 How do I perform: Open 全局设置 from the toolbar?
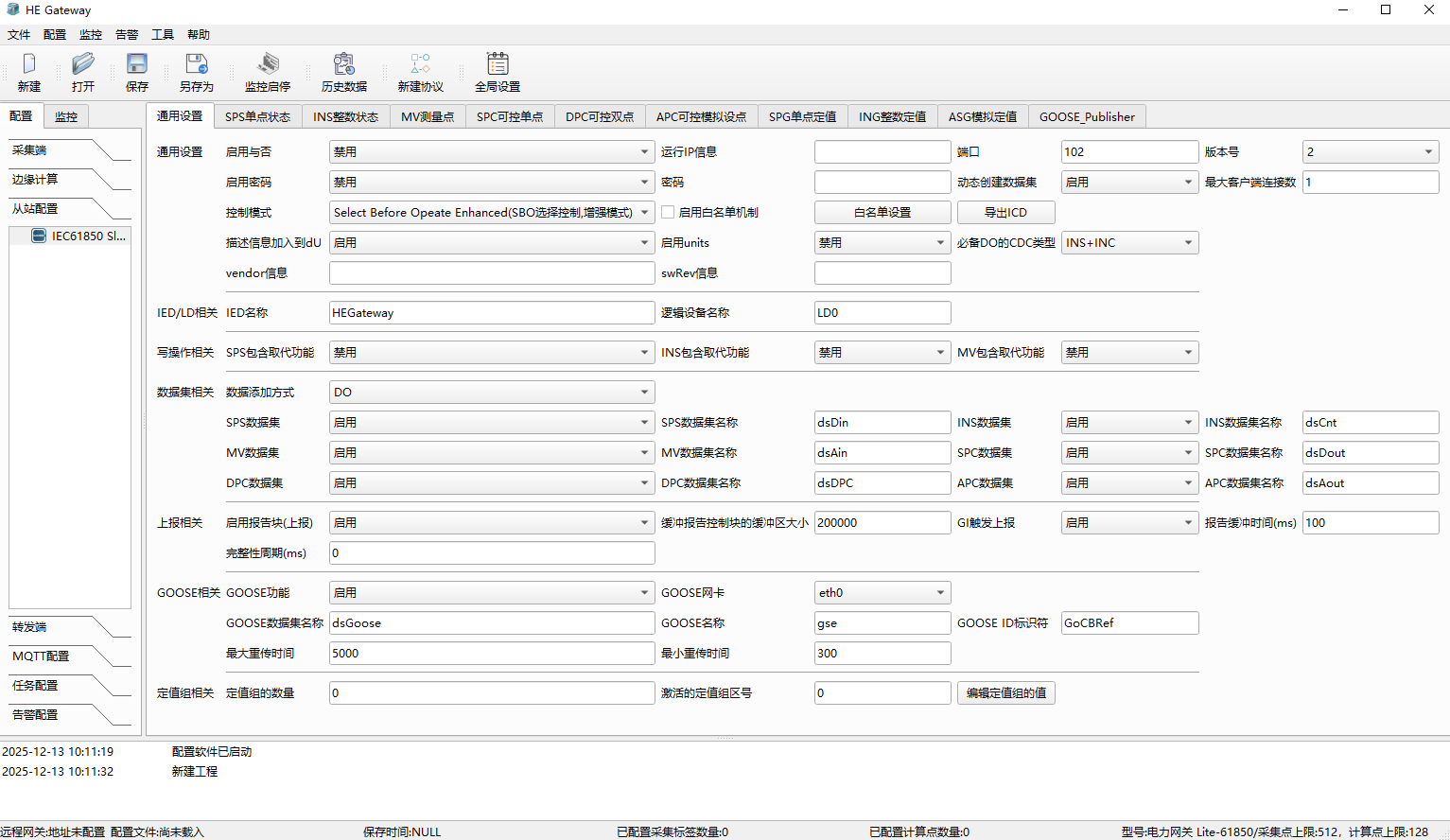(x=498, y=64)
